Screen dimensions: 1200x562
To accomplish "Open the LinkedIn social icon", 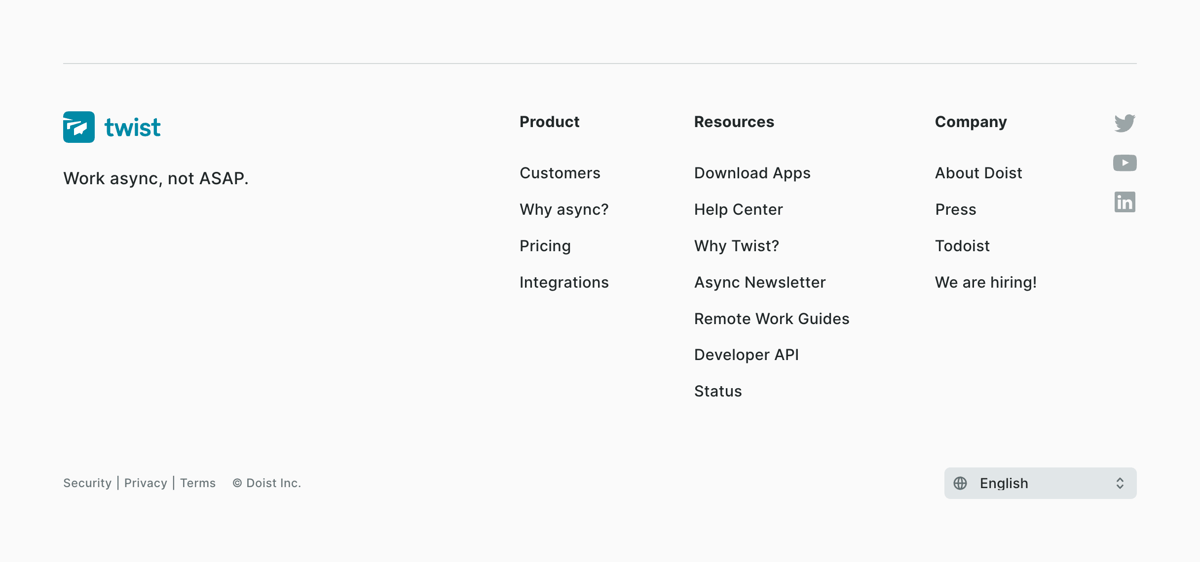I will (1125, 202).
